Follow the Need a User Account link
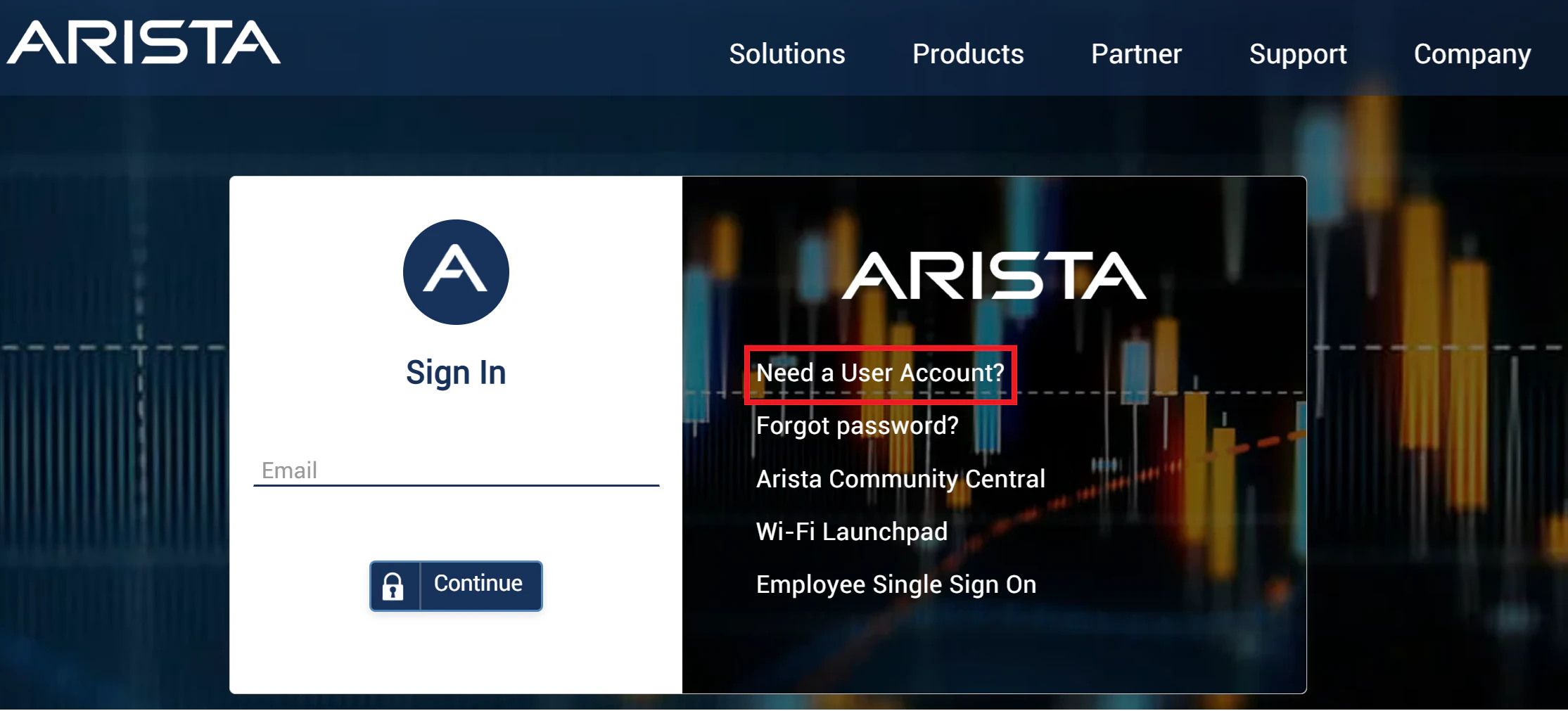Viewport: 1568px width, 711px height. [880, 373]
